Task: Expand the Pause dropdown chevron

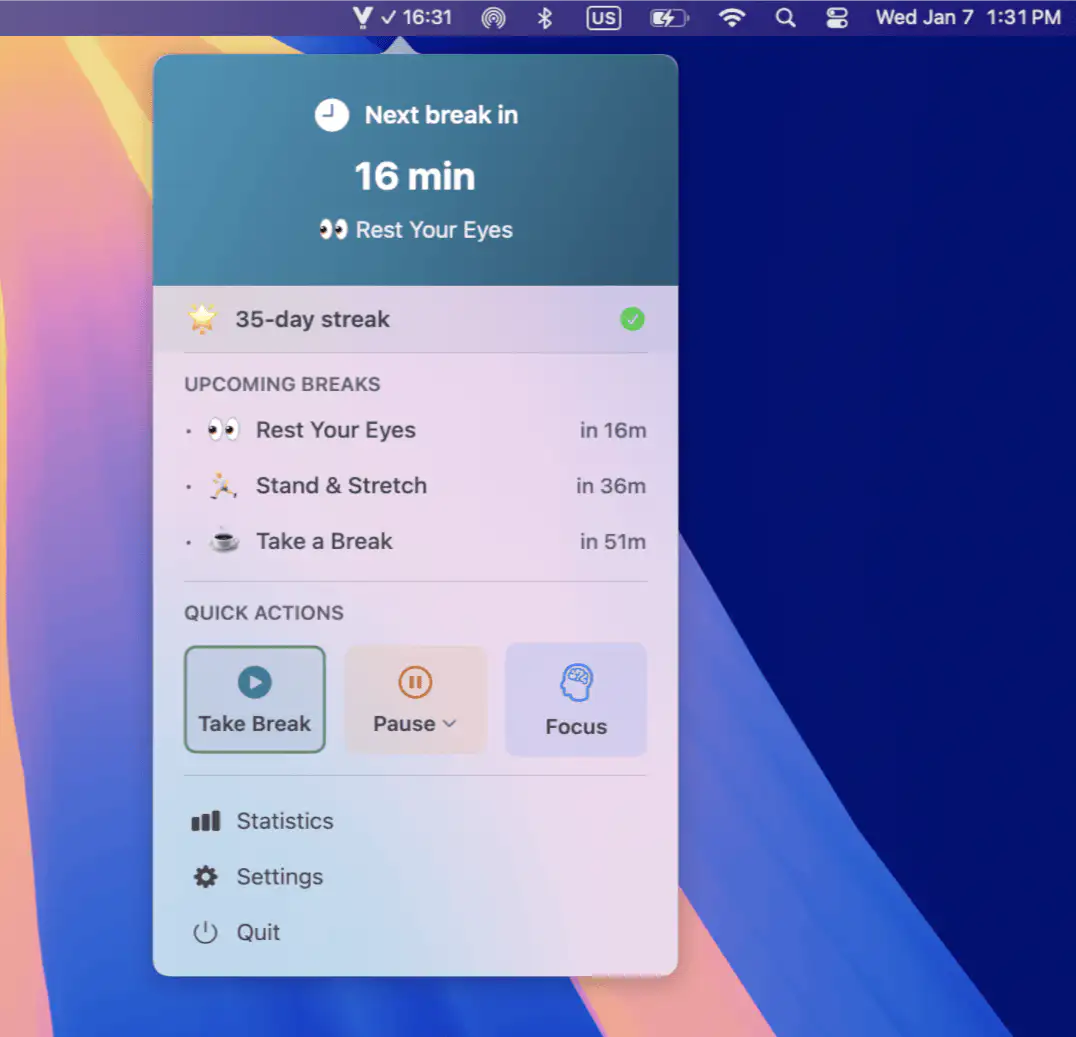Action: pyautogui.click(x=449, y=724)
